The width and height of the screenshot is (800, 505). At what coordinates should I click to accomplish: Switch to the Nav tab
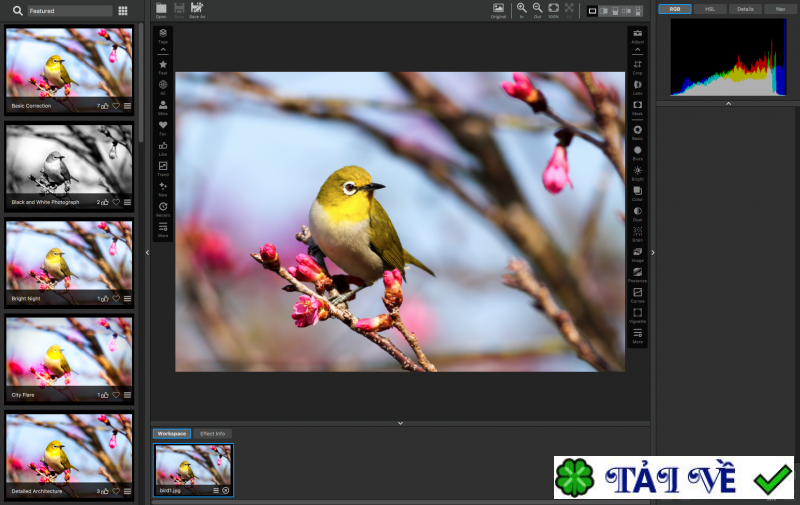click(x=780, y=9)
